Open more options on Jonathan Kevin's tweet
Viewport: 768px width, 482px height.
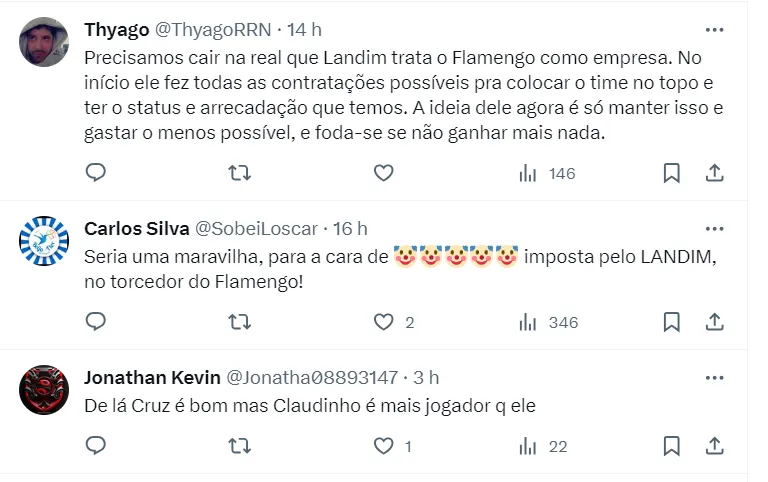[714, 377]
